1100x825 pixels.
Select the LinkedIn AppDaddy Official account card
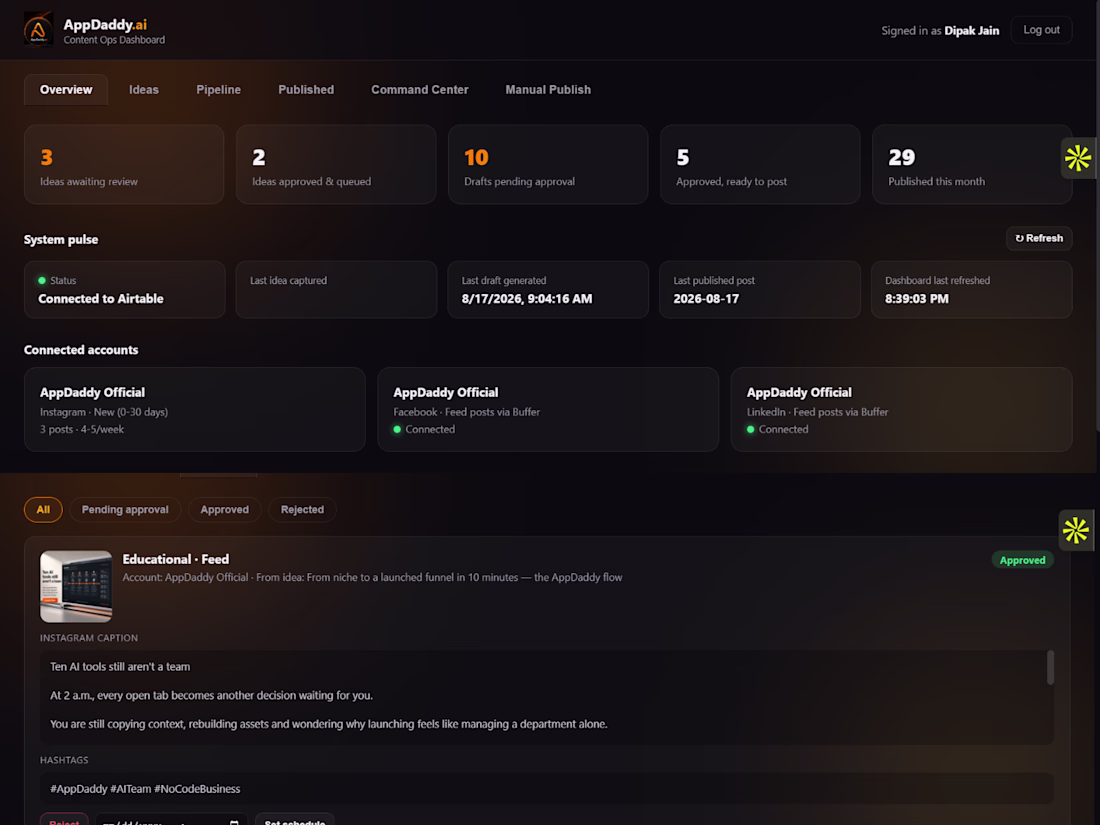(x=901, y=410)
